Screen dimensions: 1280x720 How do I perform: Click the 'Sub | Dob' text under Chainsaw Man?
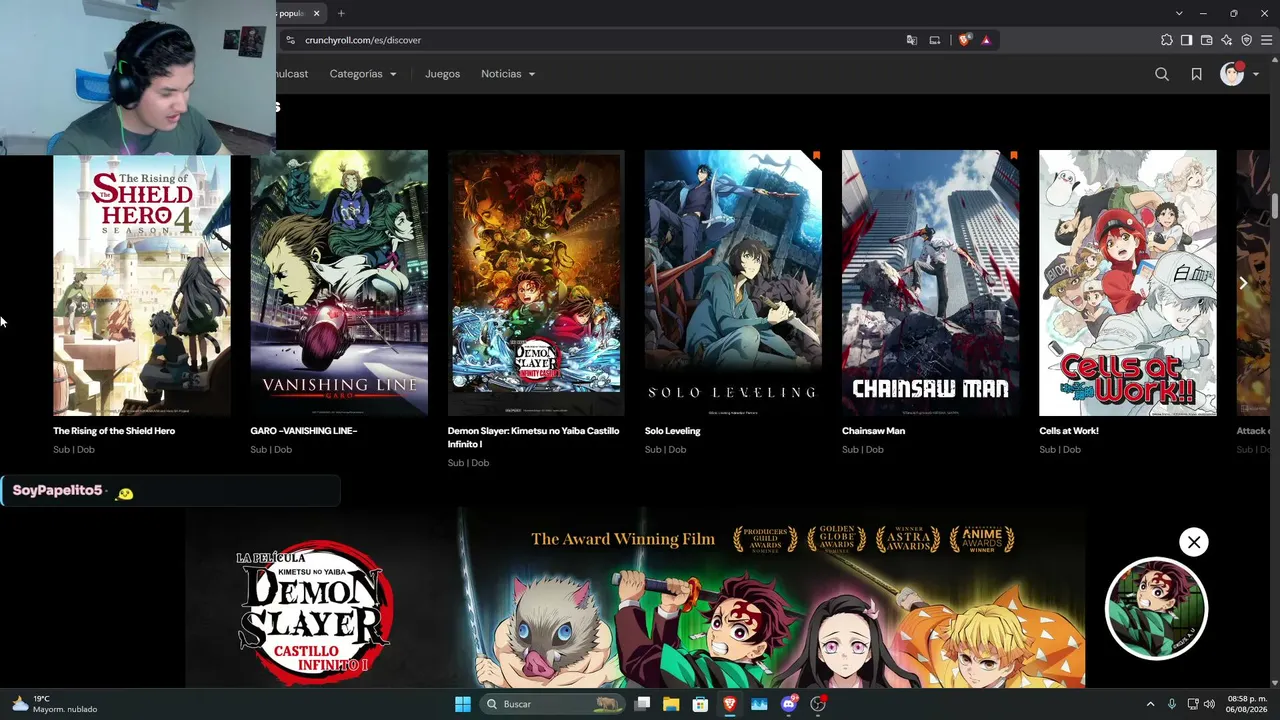pyautogui.click(x=863, y=450)
